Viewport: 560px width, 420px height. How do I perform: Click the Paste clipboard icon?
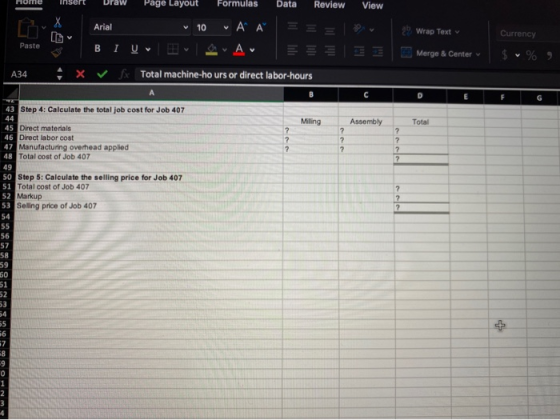(x=28, y=29)
